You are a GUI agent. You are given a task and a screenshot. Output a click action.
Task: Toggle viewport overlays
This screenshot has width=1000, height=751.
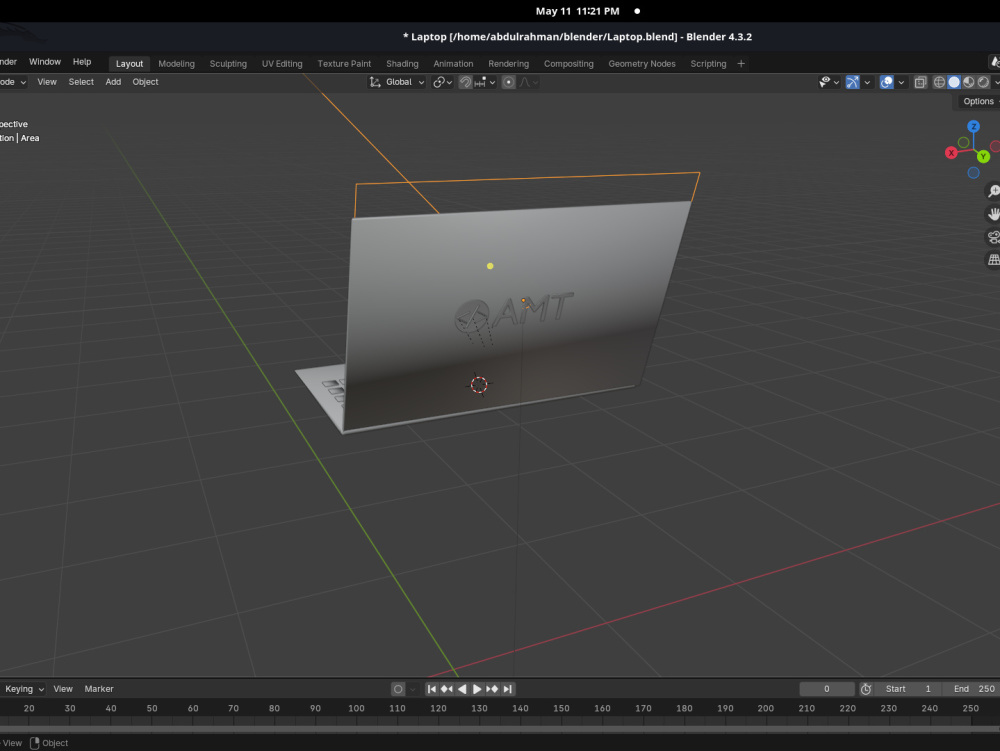click(886, 82)
